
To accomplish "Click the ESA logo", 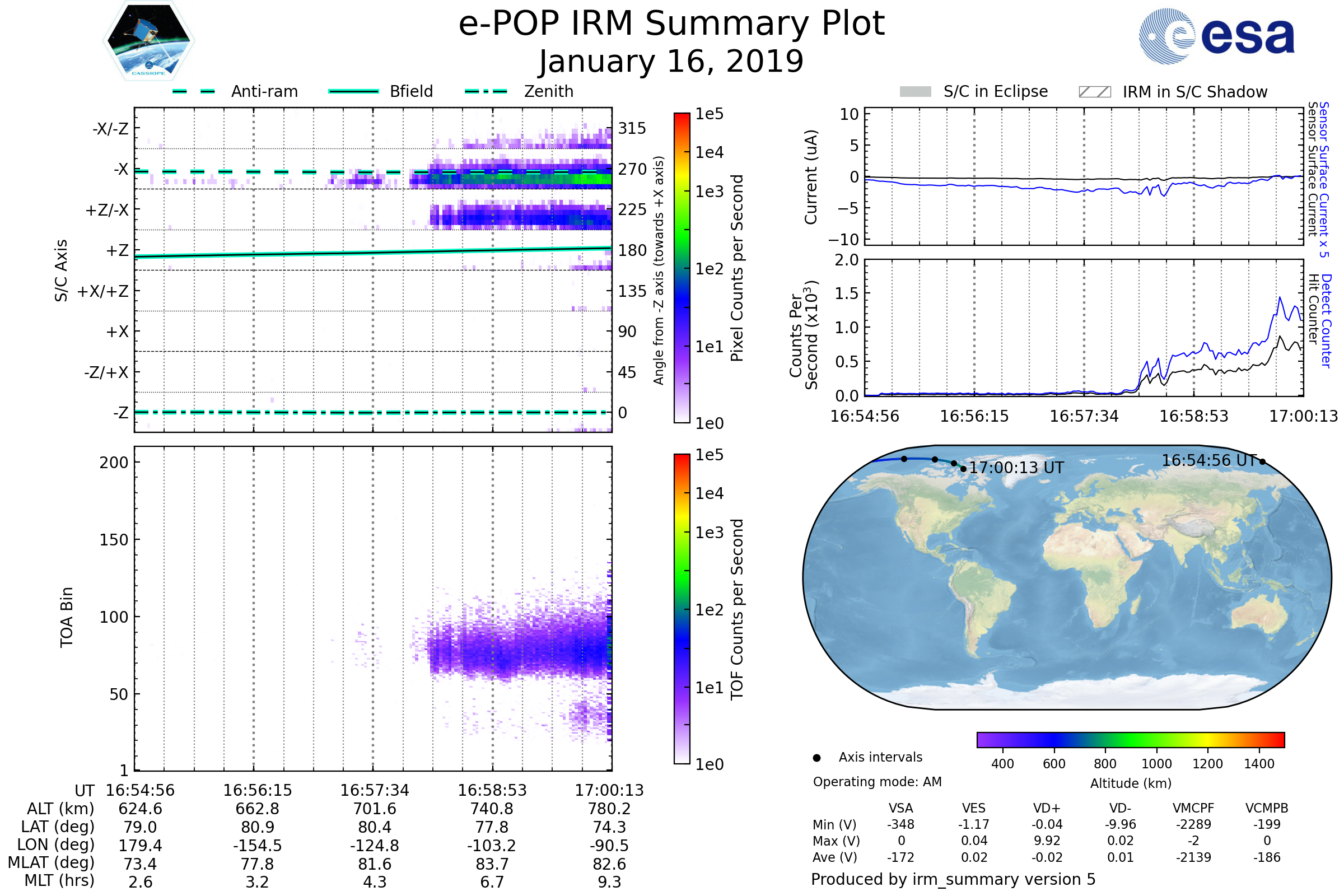I will click(x=1217, y=36).
